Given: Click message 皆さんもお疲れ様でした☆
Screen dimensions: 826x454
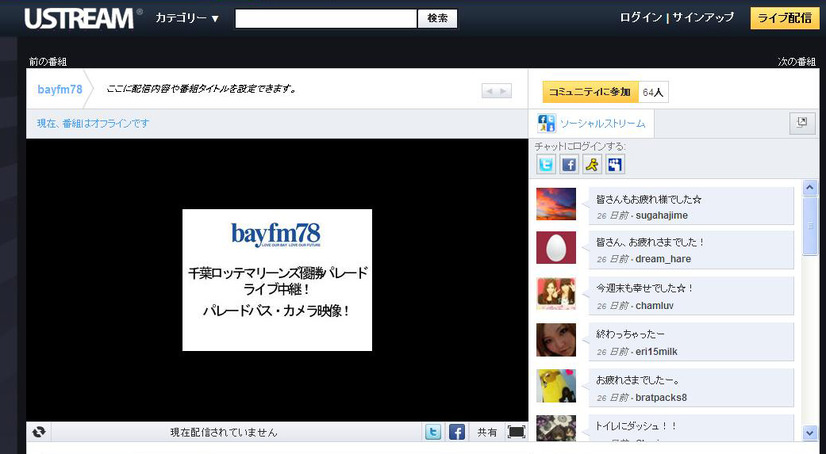Looking at the screenshot, I should coord(649,200).
